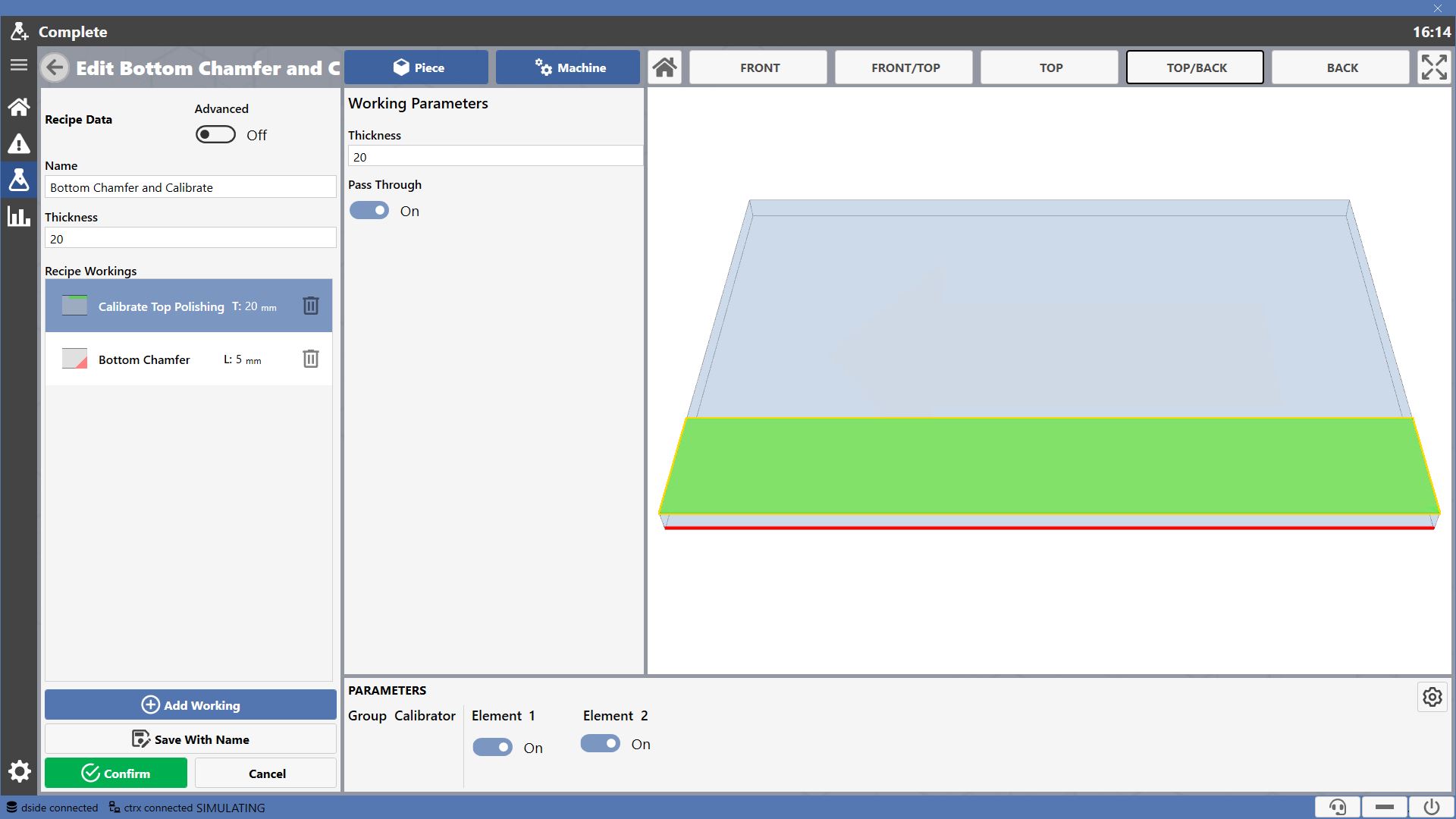Viewport: 1456px width, 819px height.
Task: Edit the Recipe Data Thickness field
Action: 190,238
